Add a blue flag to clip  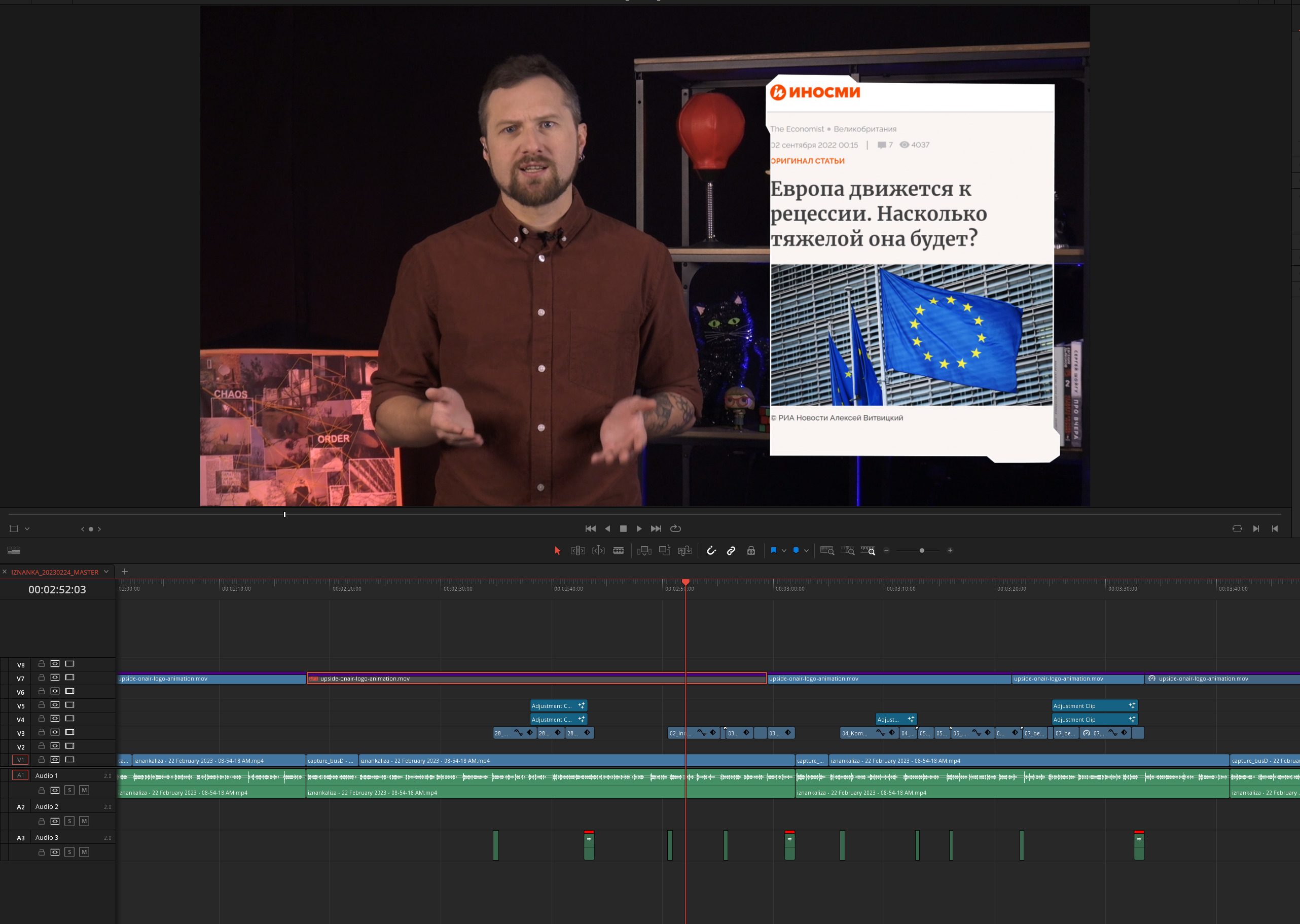773,550
